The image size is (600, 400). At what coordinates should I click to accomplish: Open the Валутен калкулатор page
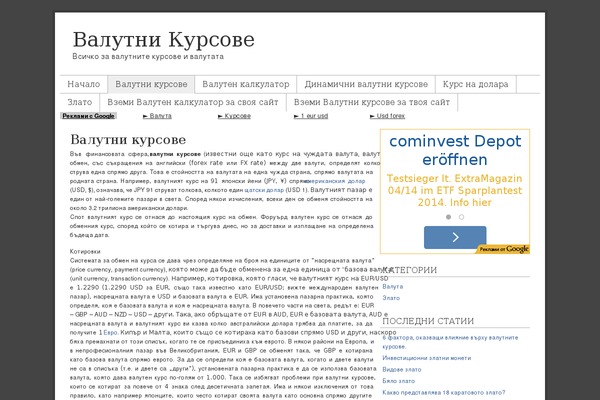246,84
